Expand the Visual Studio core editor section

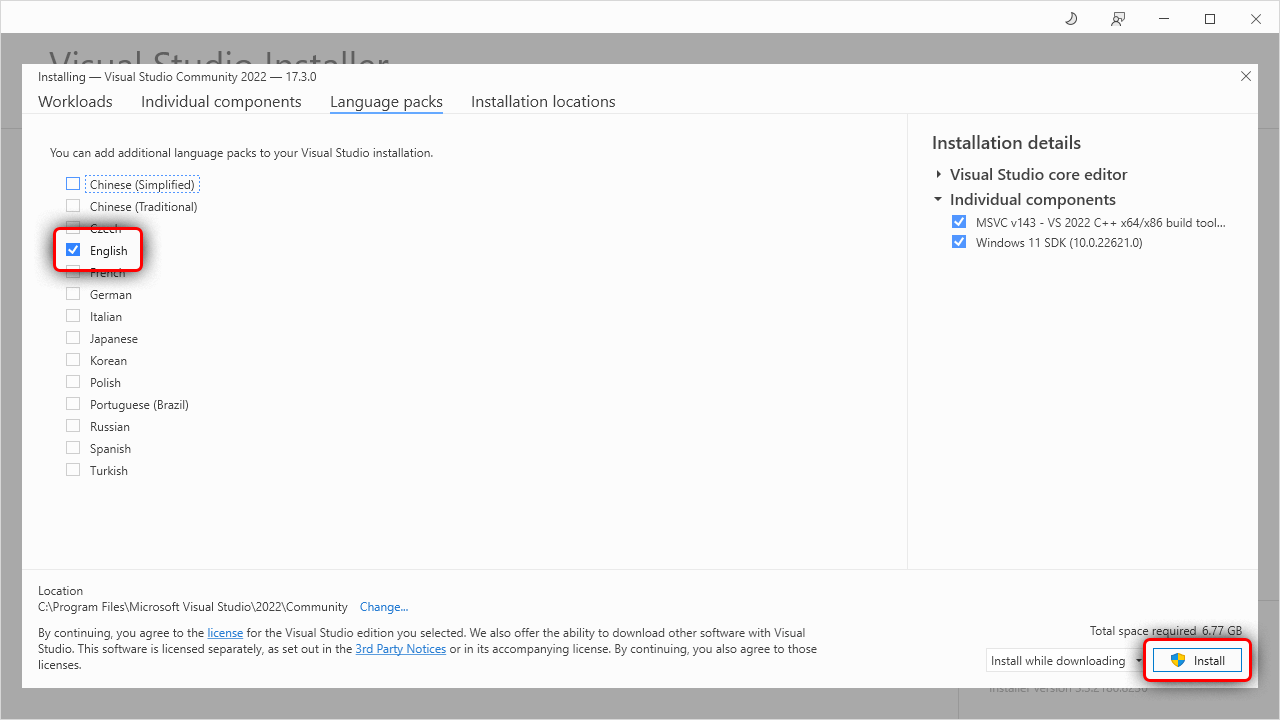[939, 174]
